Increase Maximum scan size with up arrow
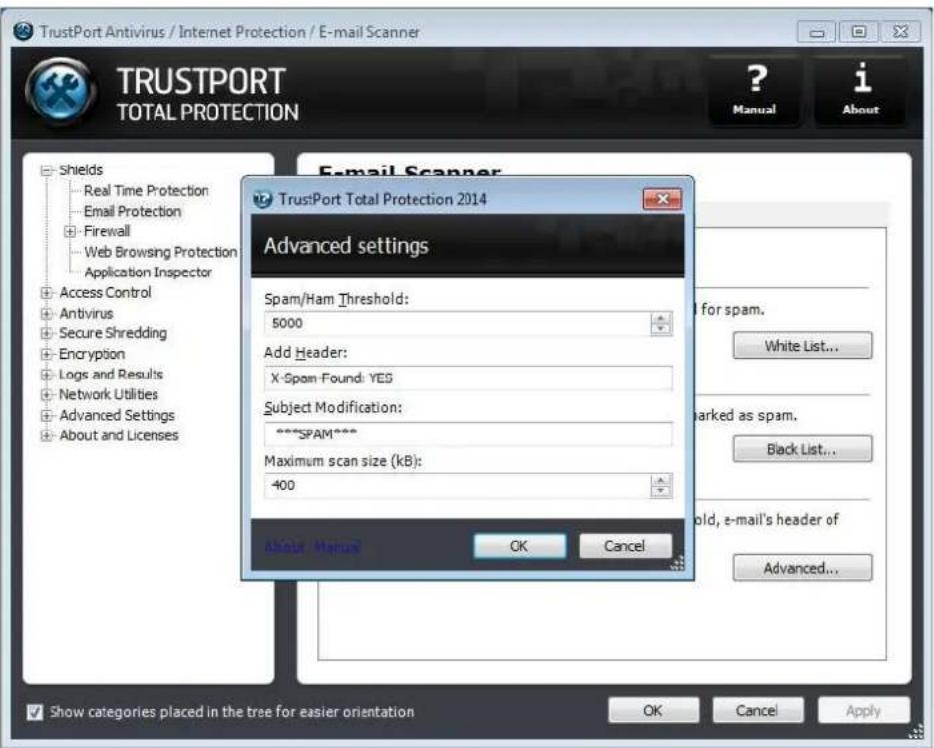The height and width of the screenshot is (748, 934). click(661, 481)
